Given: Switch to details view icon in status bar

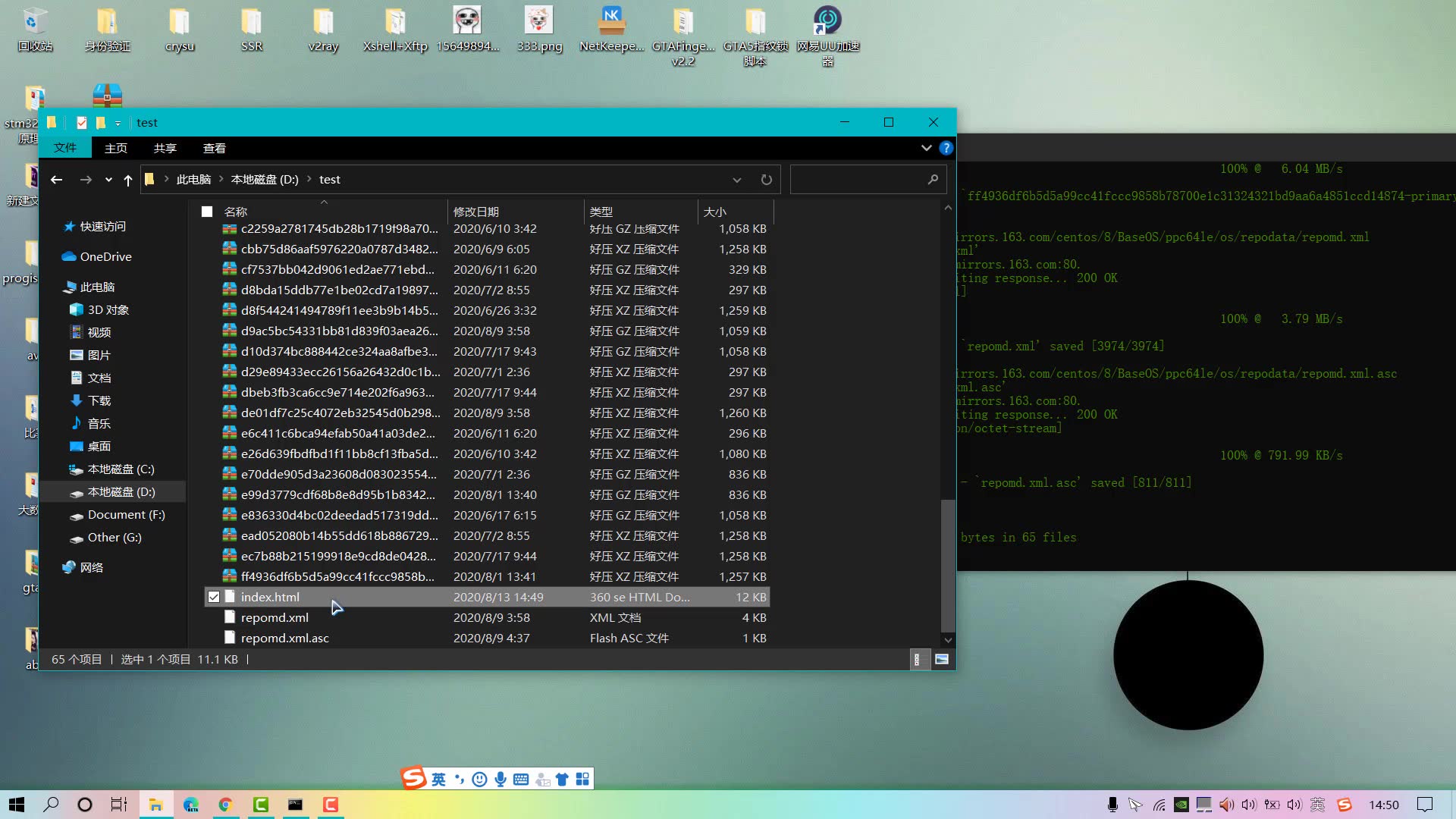Looking at the screenshot, I should coord(917,660).
